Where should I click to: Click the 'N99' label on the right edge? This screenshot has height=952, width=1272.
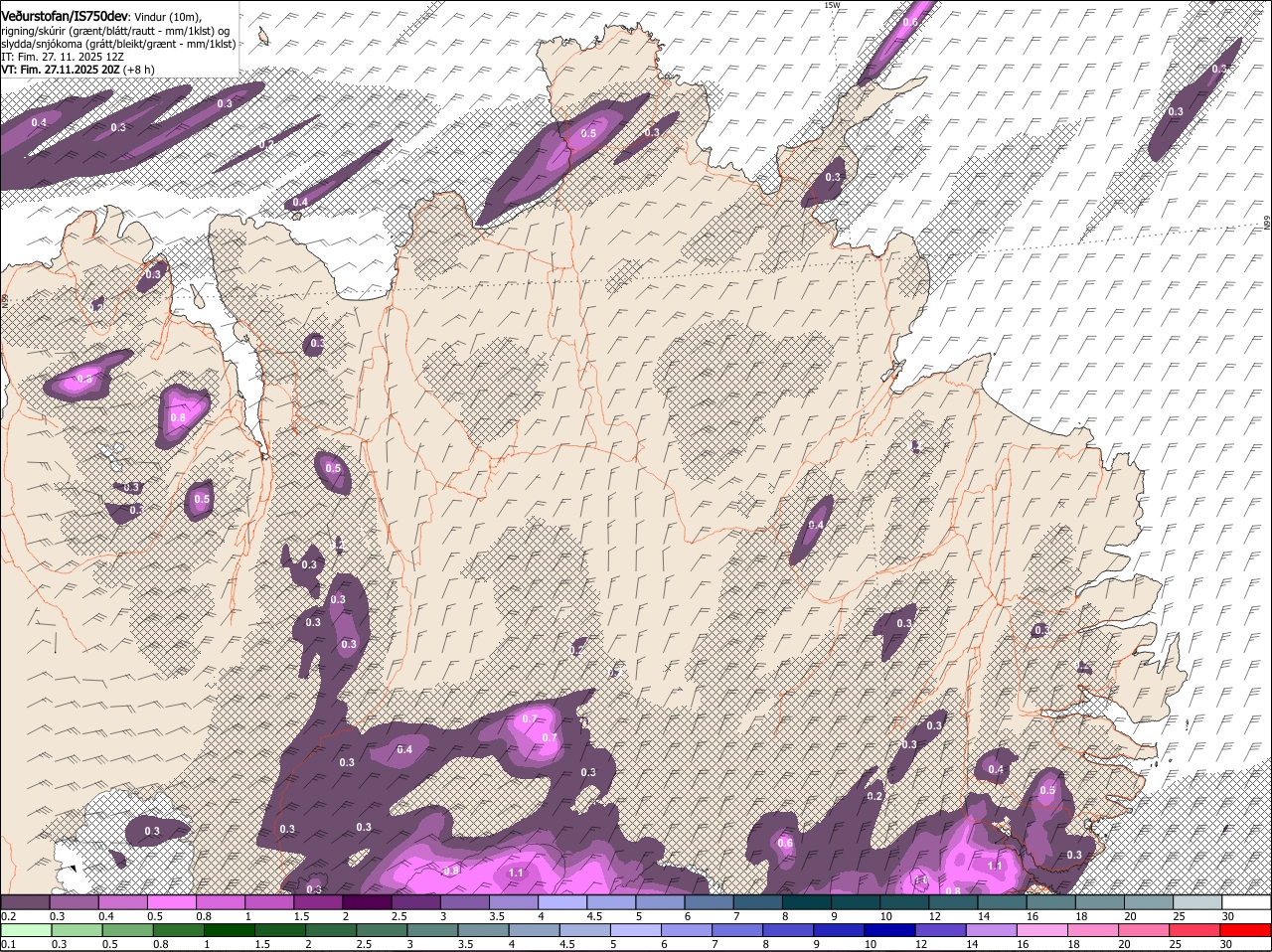1267,225
